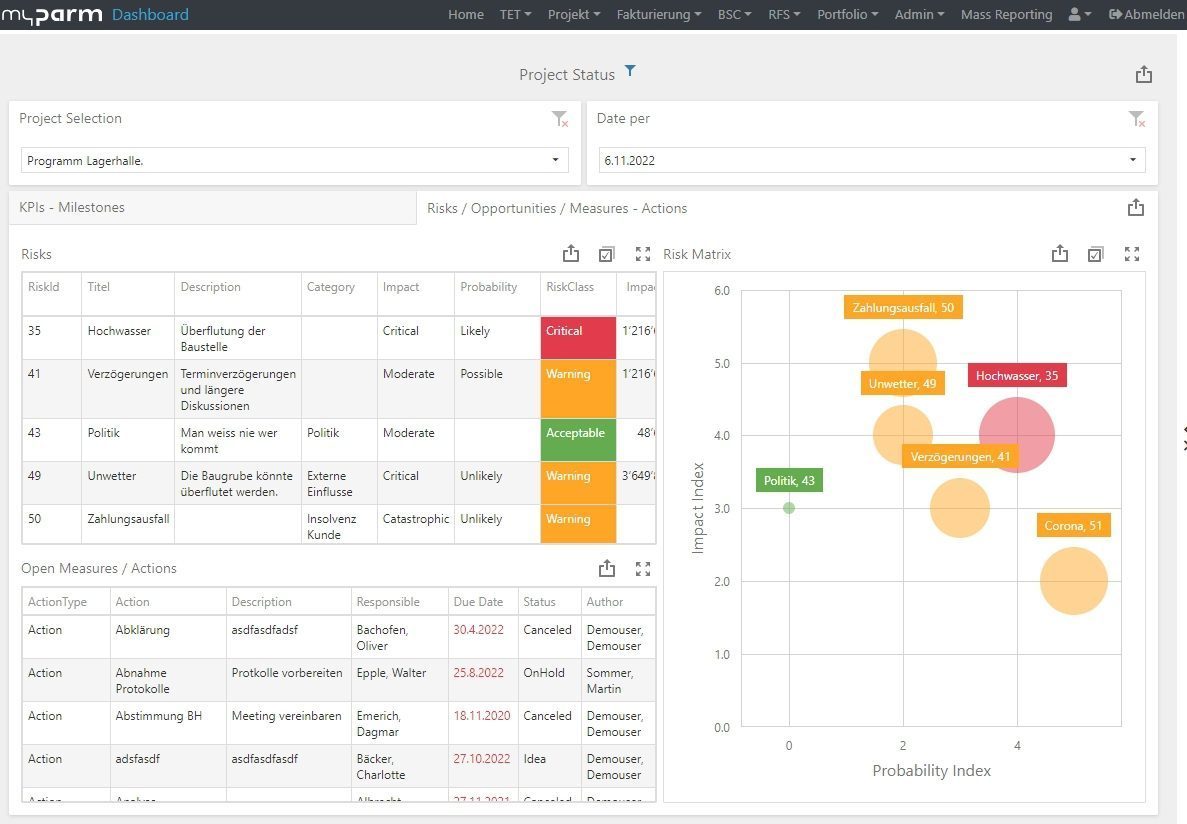Sort risks by the RiskClass column header
This screenshot has height=824, width=1187.
pyautogui.click(x=570, y=287)
